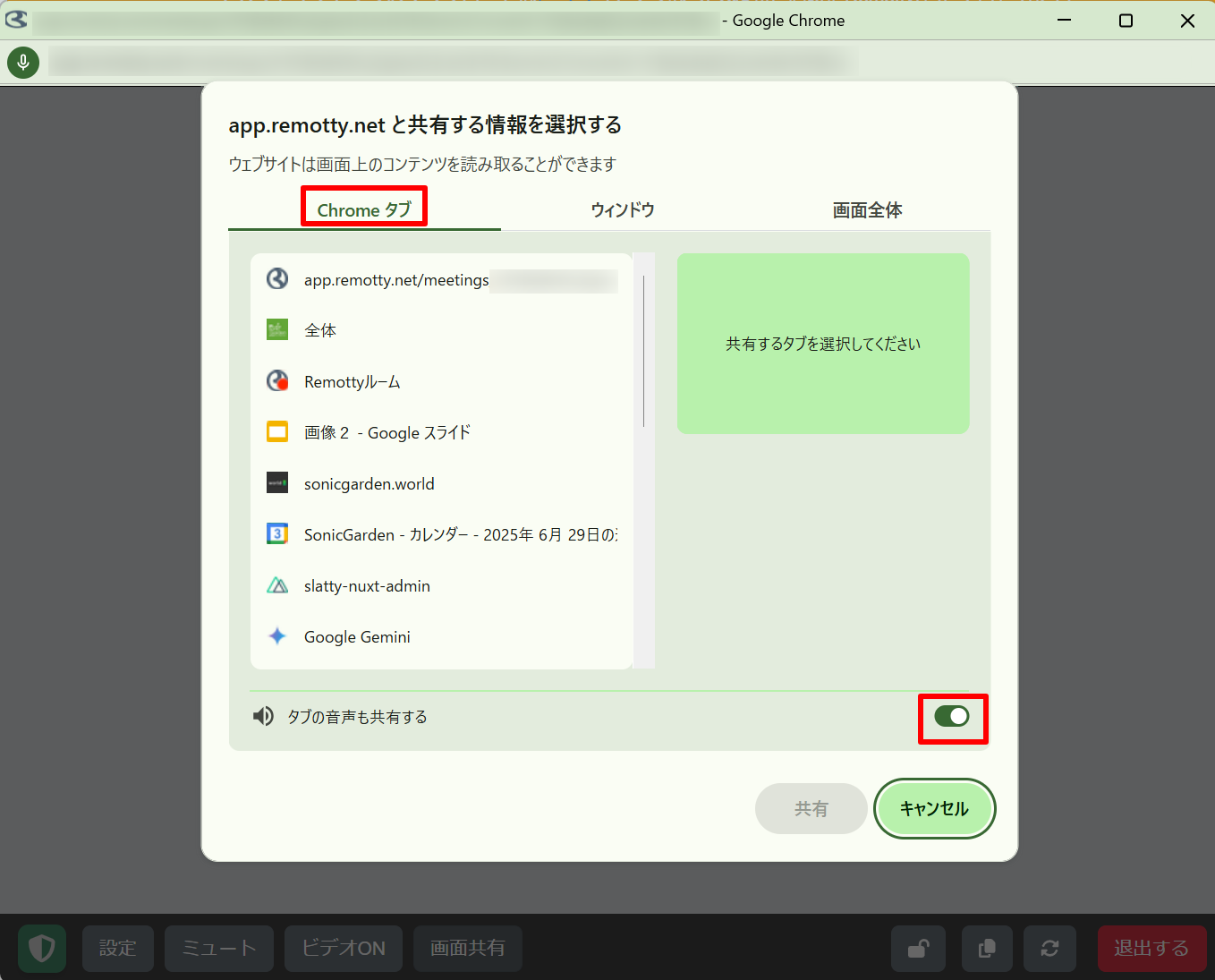Click the 共有 button
The image size is (1215, 980).
(x=811, y=808)
